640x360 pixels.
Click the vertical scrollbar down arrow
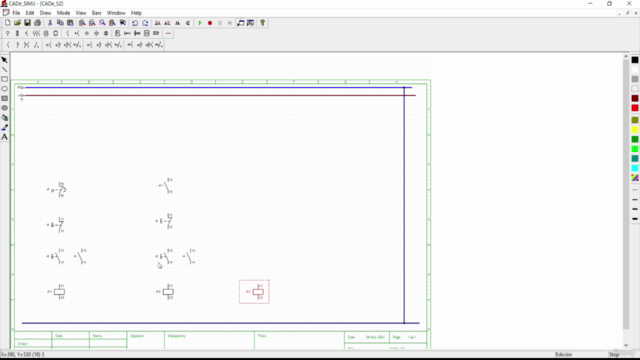pos(626,345)
